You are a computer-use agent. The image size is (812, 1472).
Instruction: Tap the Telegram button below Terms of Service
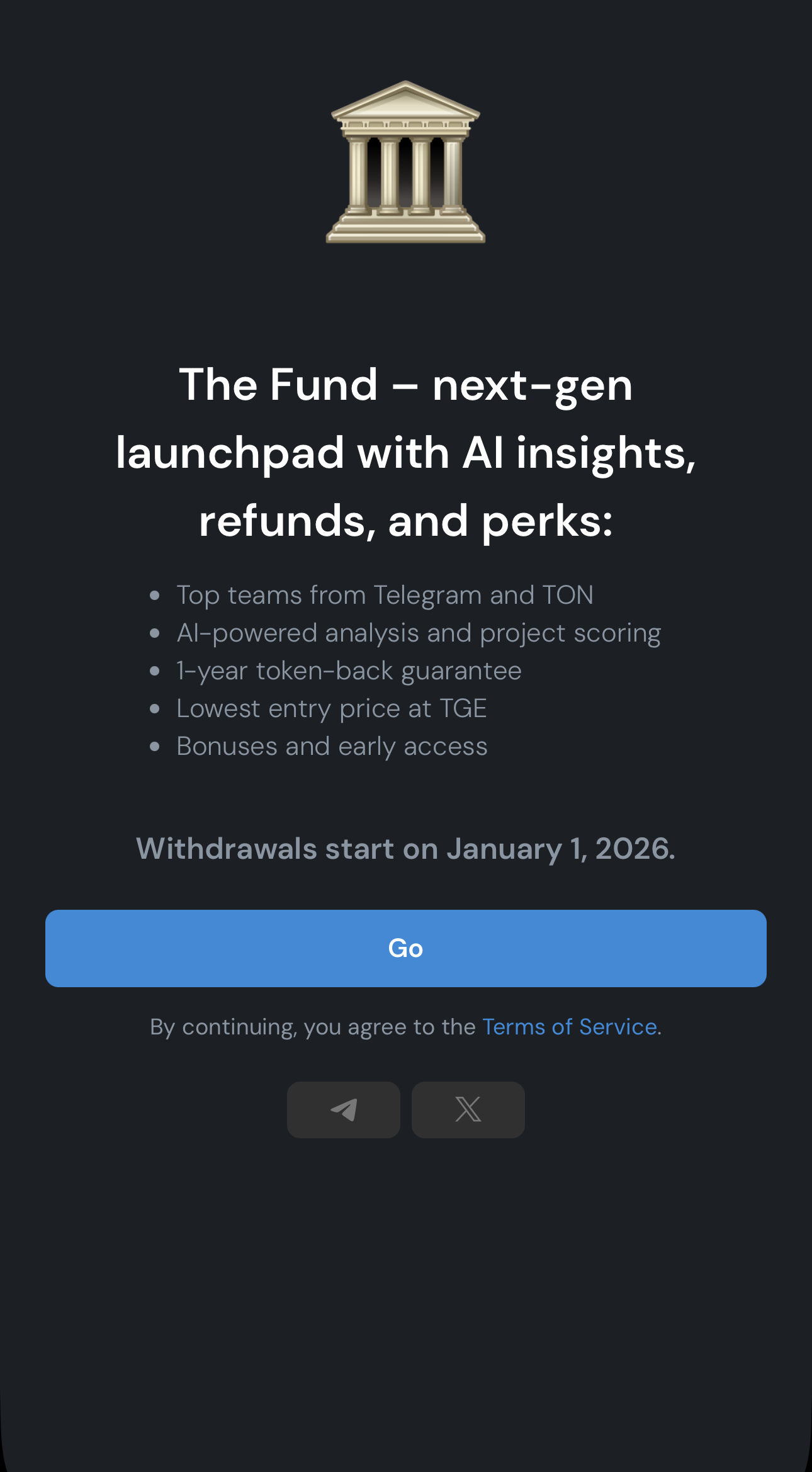(x=344, y=1110)
